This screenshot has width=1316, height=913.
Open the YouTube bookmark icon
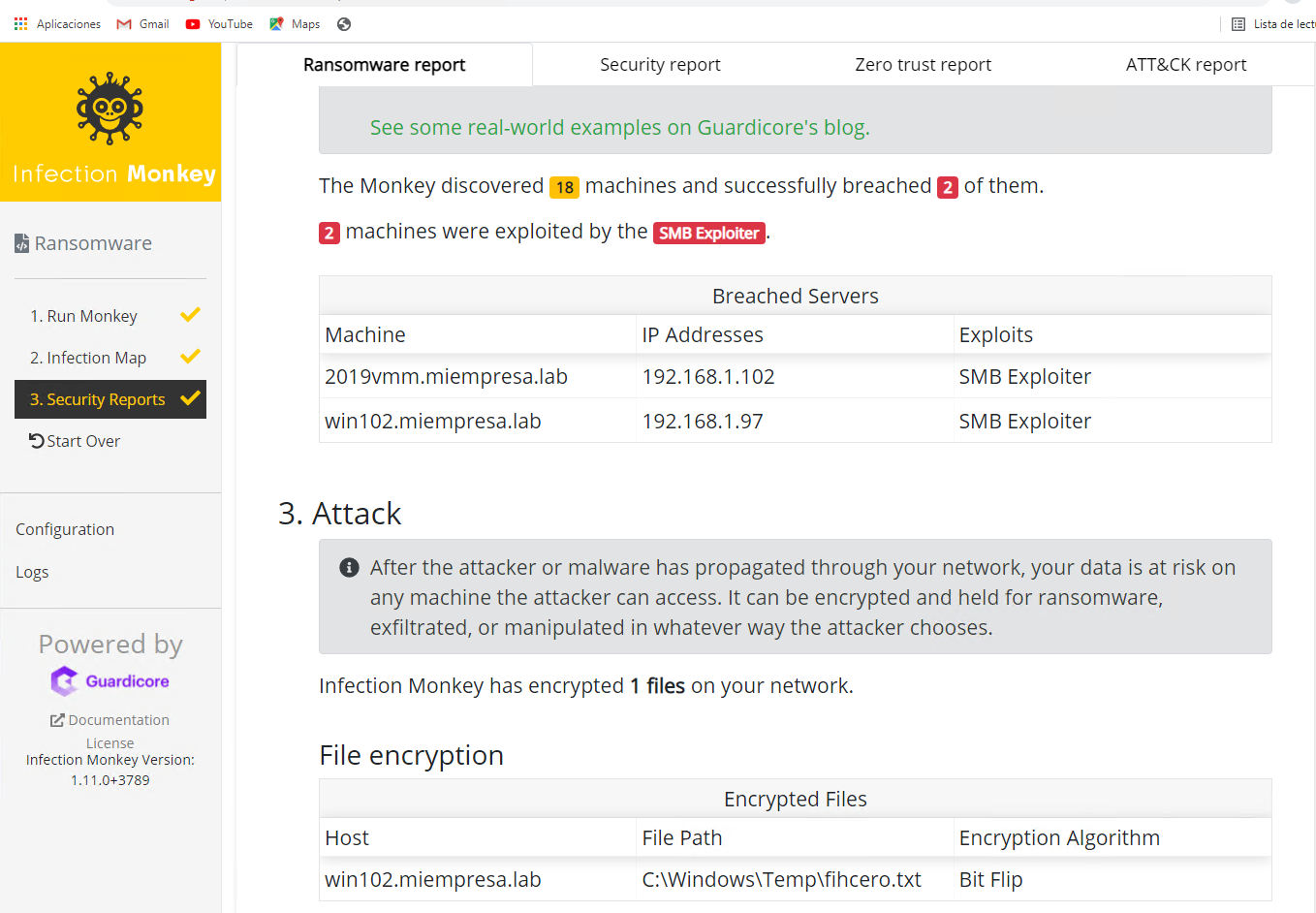click(x=193, y=24)
